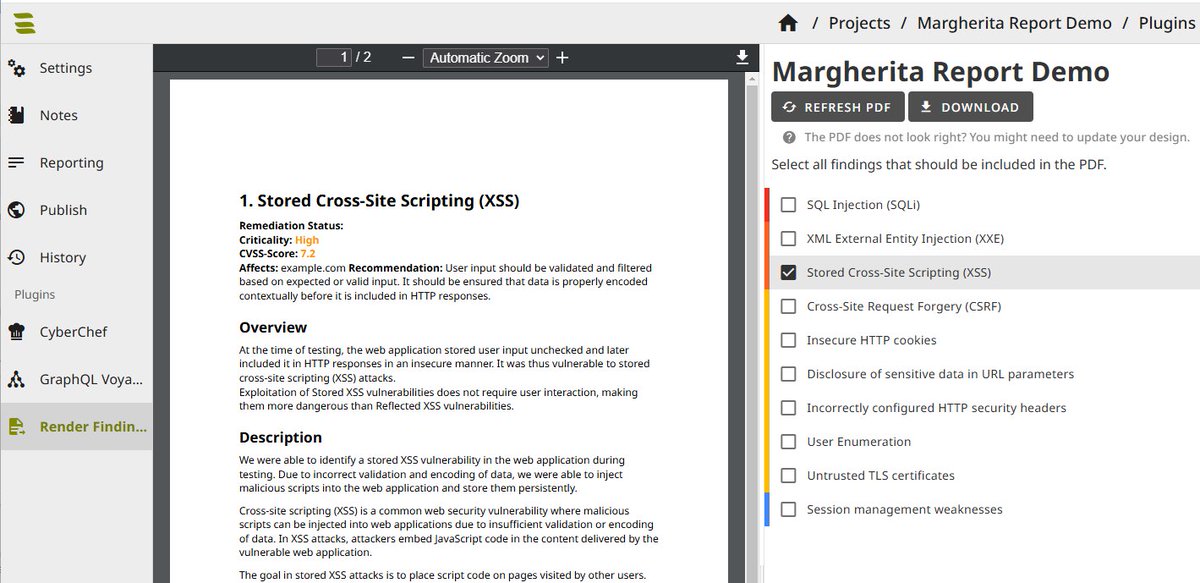
Task: Check the User Enumeration finding
Action: tap(788, 442)
